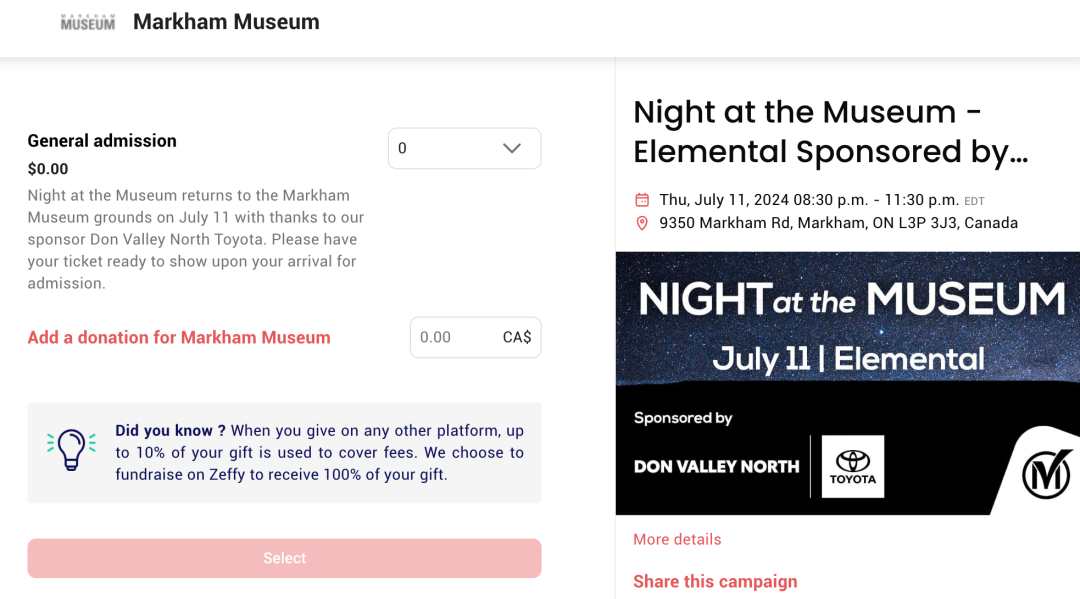Click the lightbulb icon in info box

click(x=72, y=450)
